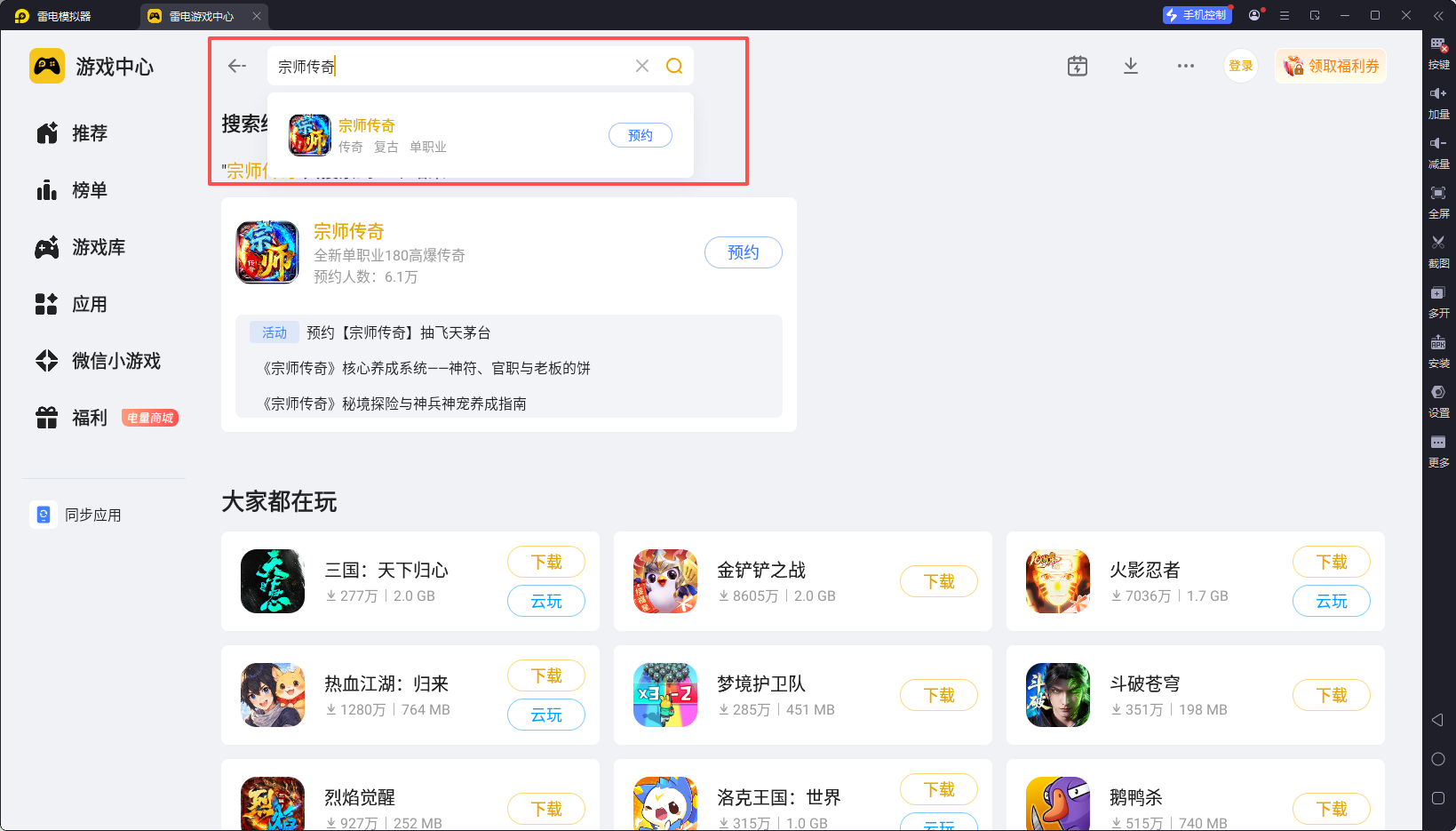Click the 电量商城 badge next to 福利

[150, 418]
